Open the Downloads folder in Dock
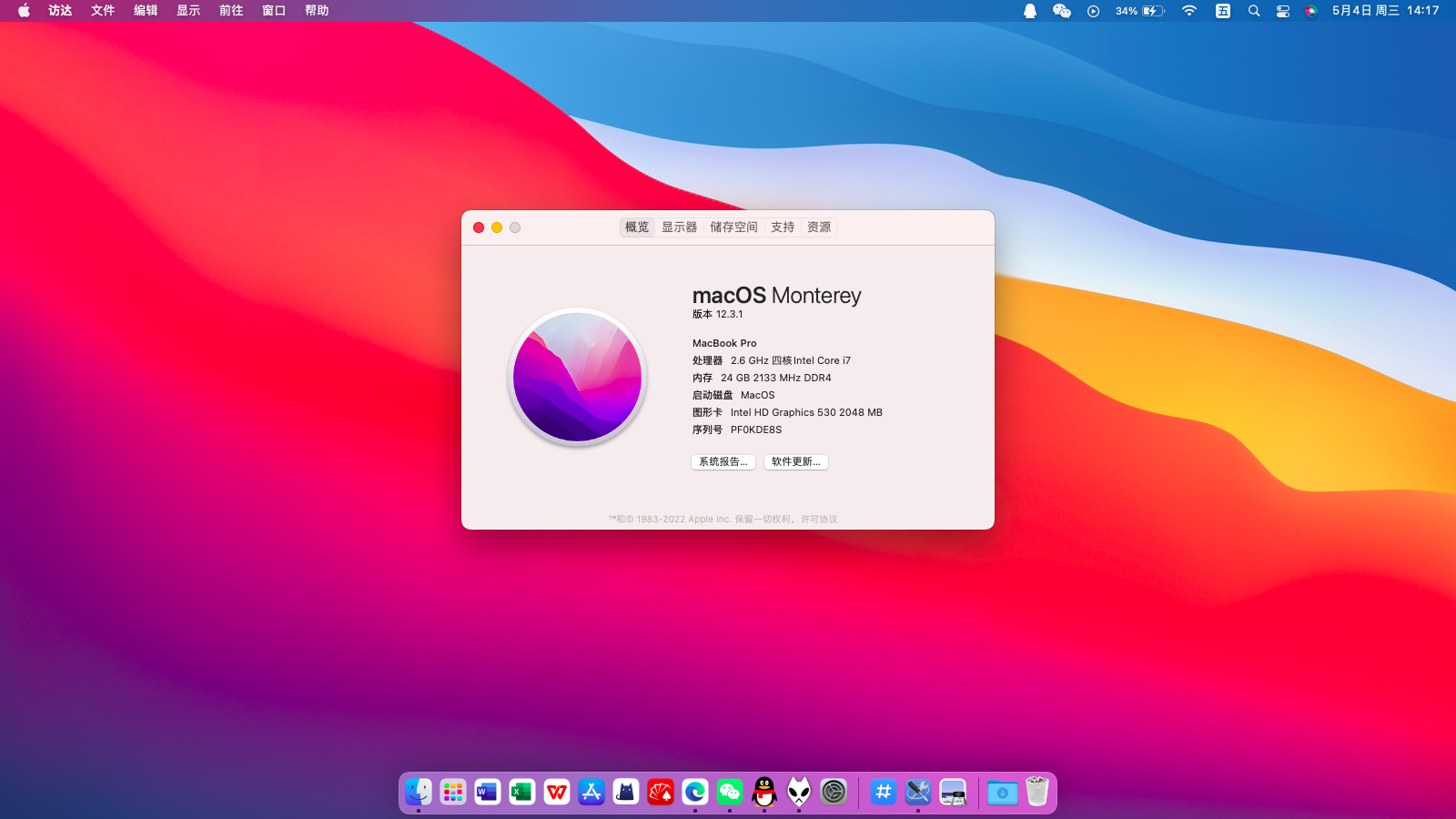 [1003, 792]
